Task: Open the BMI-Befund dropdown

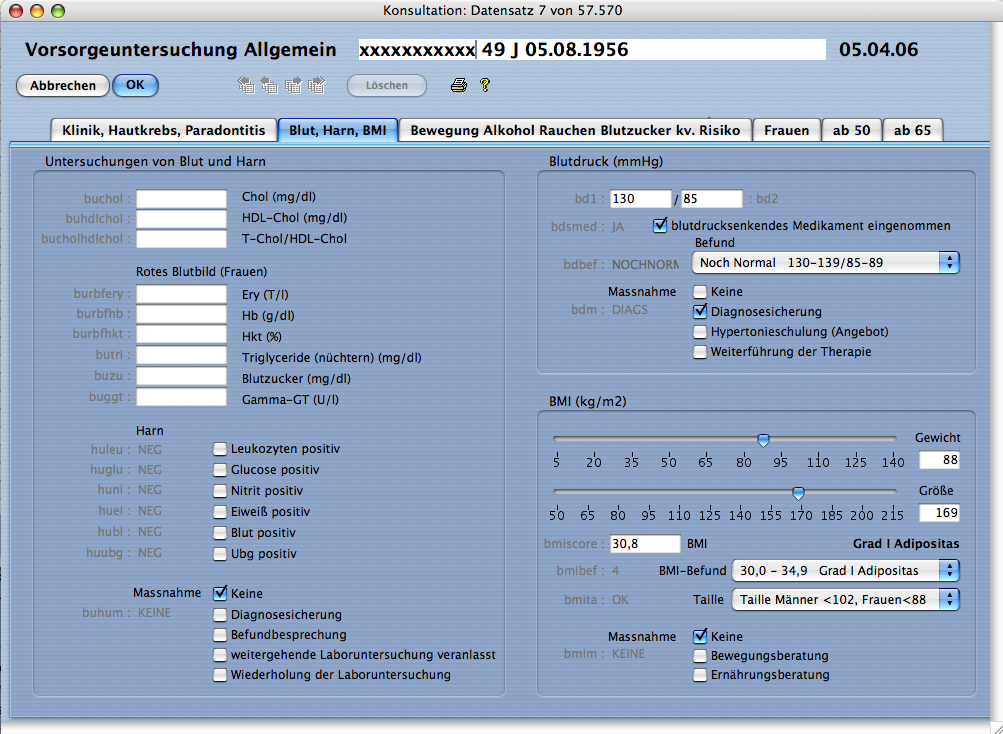Action: coord(845,570)
